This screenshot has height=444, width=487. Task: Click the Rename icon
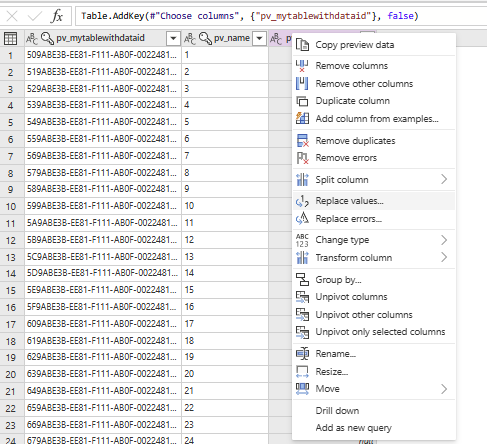point(302,354)
